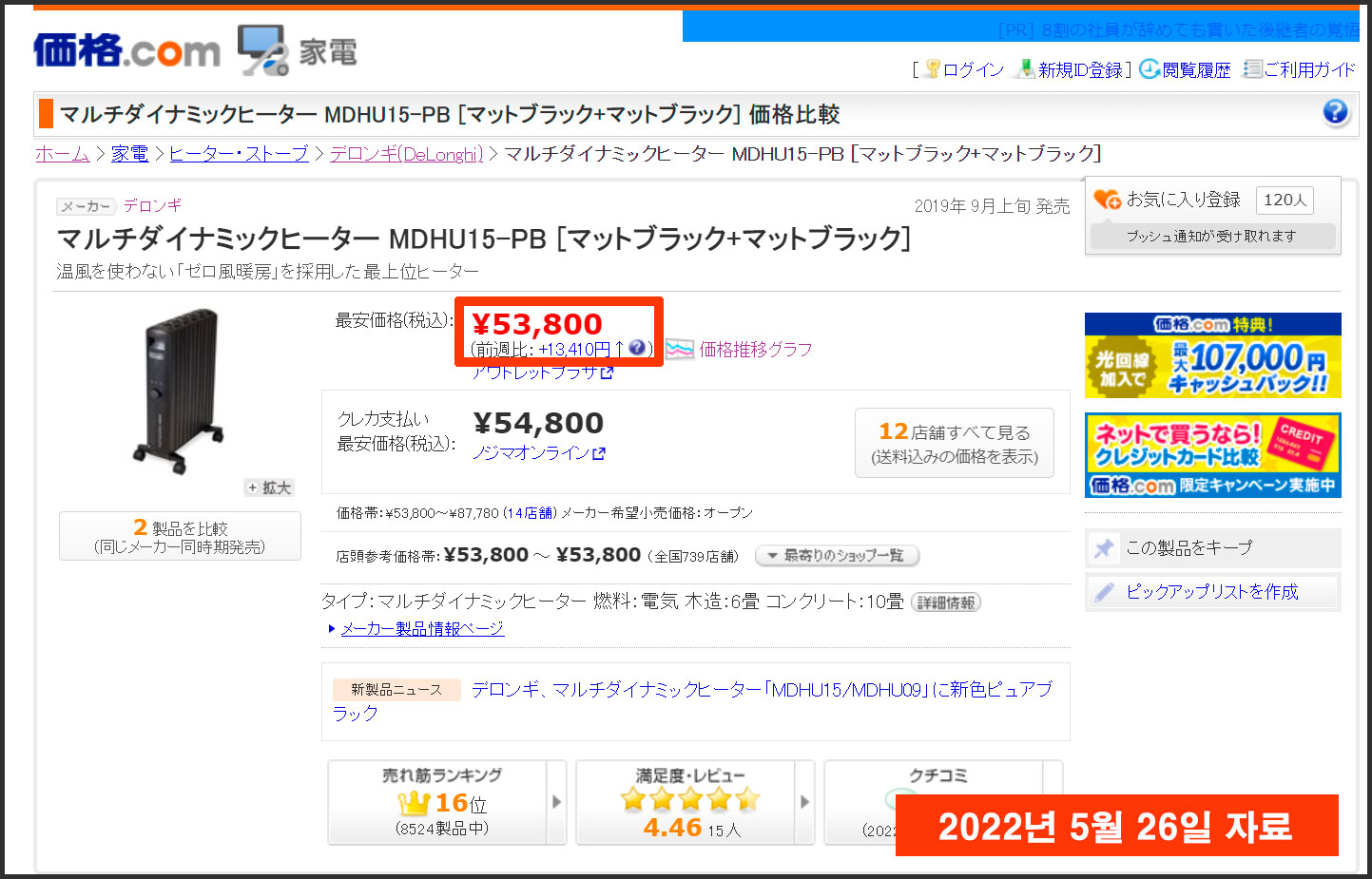Screen dimensions: 1372x879
Task: Open ご利用ガイド link
Action: tap(1310, 69)
